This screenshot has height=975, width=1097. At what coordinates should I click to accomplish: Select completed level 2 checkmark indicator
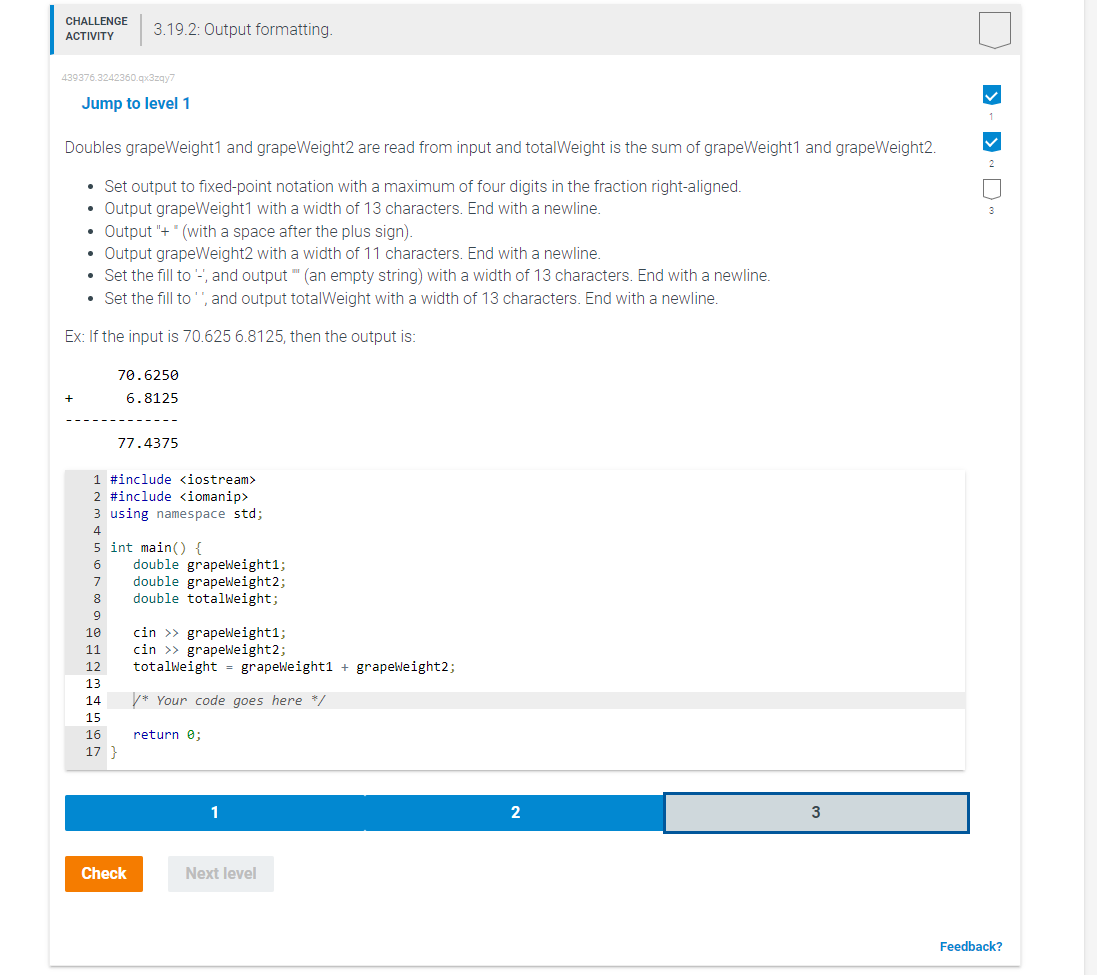tap(991, 142)
